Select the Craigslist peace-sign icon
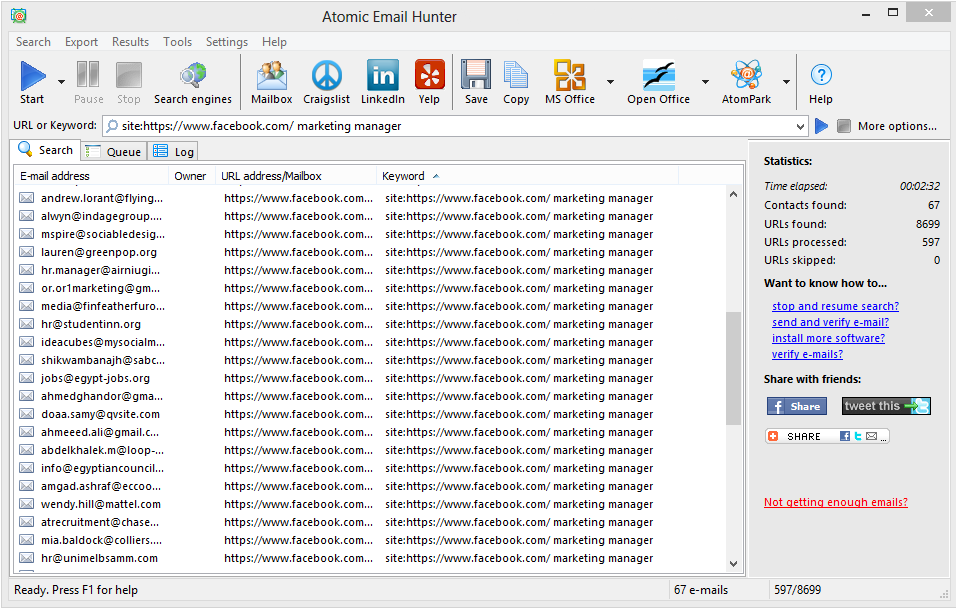The height and width of the screenshot is (609, 956). coord(326,77)
